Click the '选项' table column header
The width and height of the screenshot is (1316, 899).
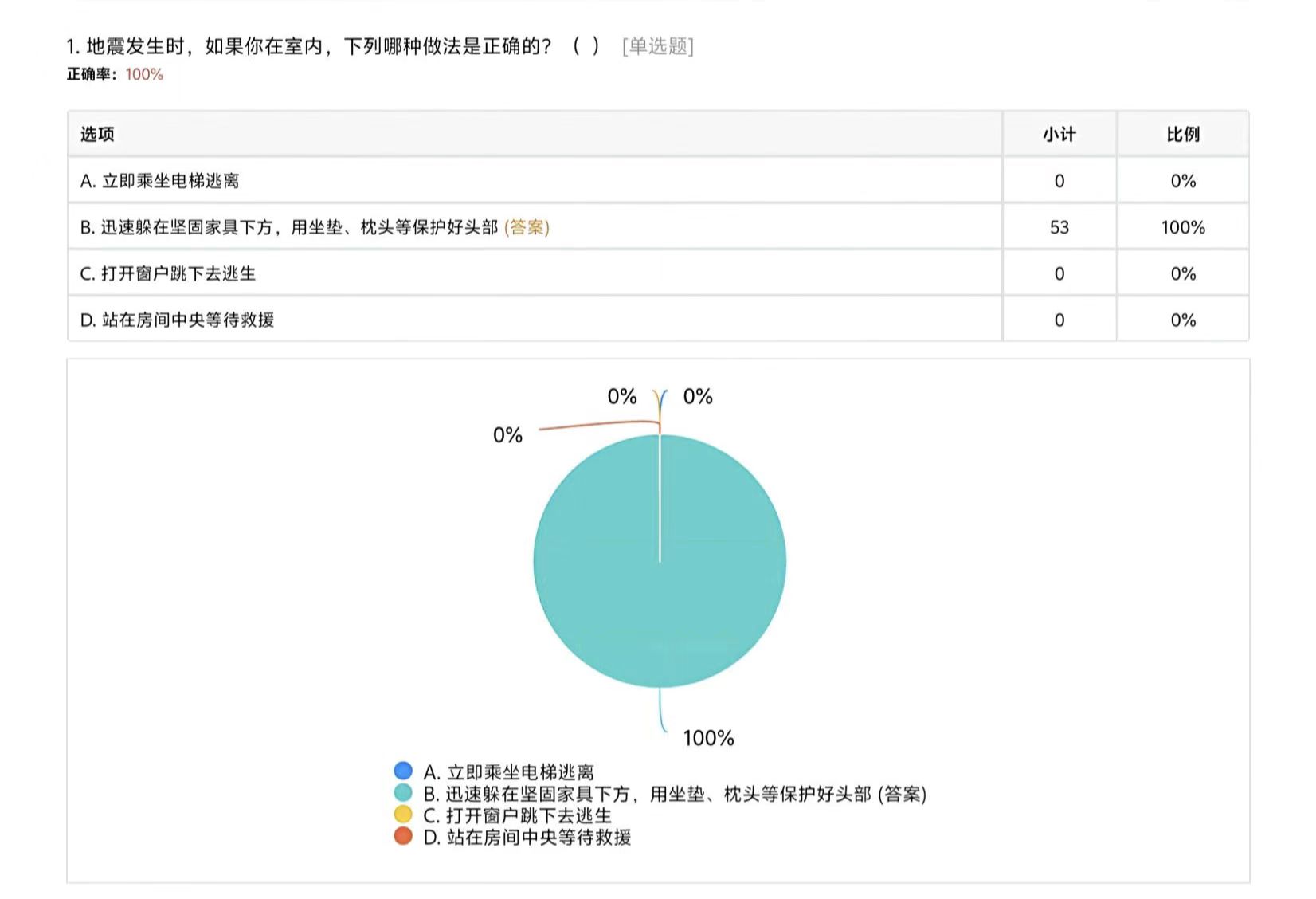click(x=97, y=134)
